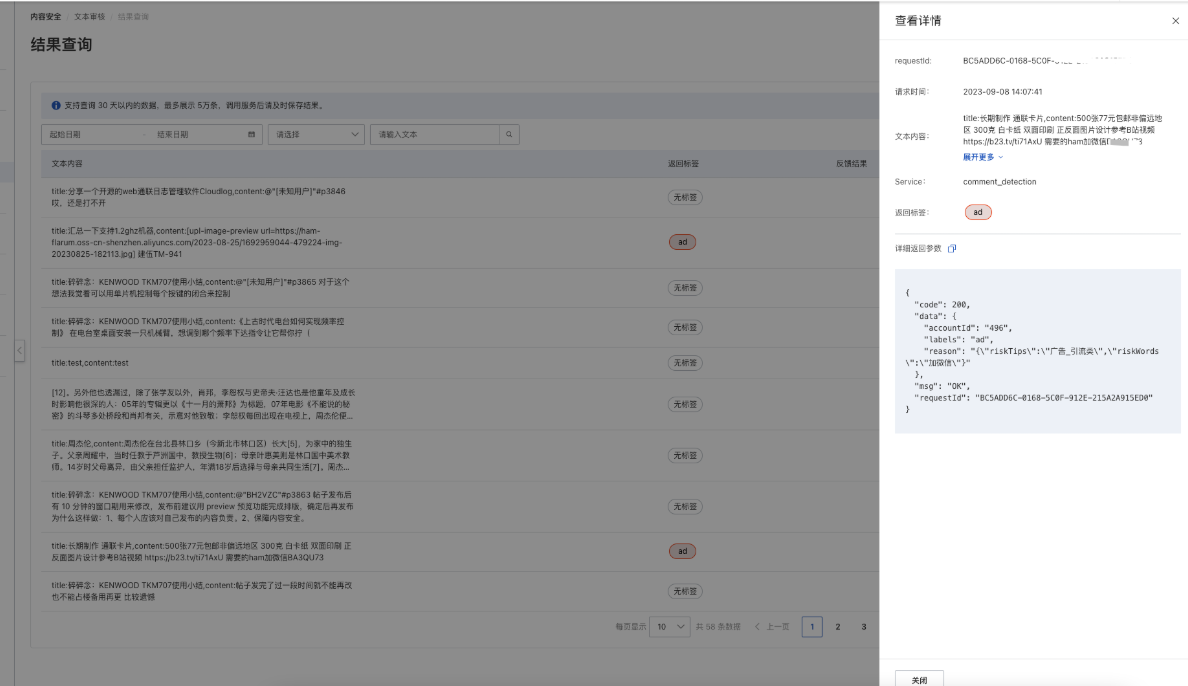Click the 上一页 previous page control
Image resolution: width=1188 pixels, height=686 pixels.
[x=772, y=627]
